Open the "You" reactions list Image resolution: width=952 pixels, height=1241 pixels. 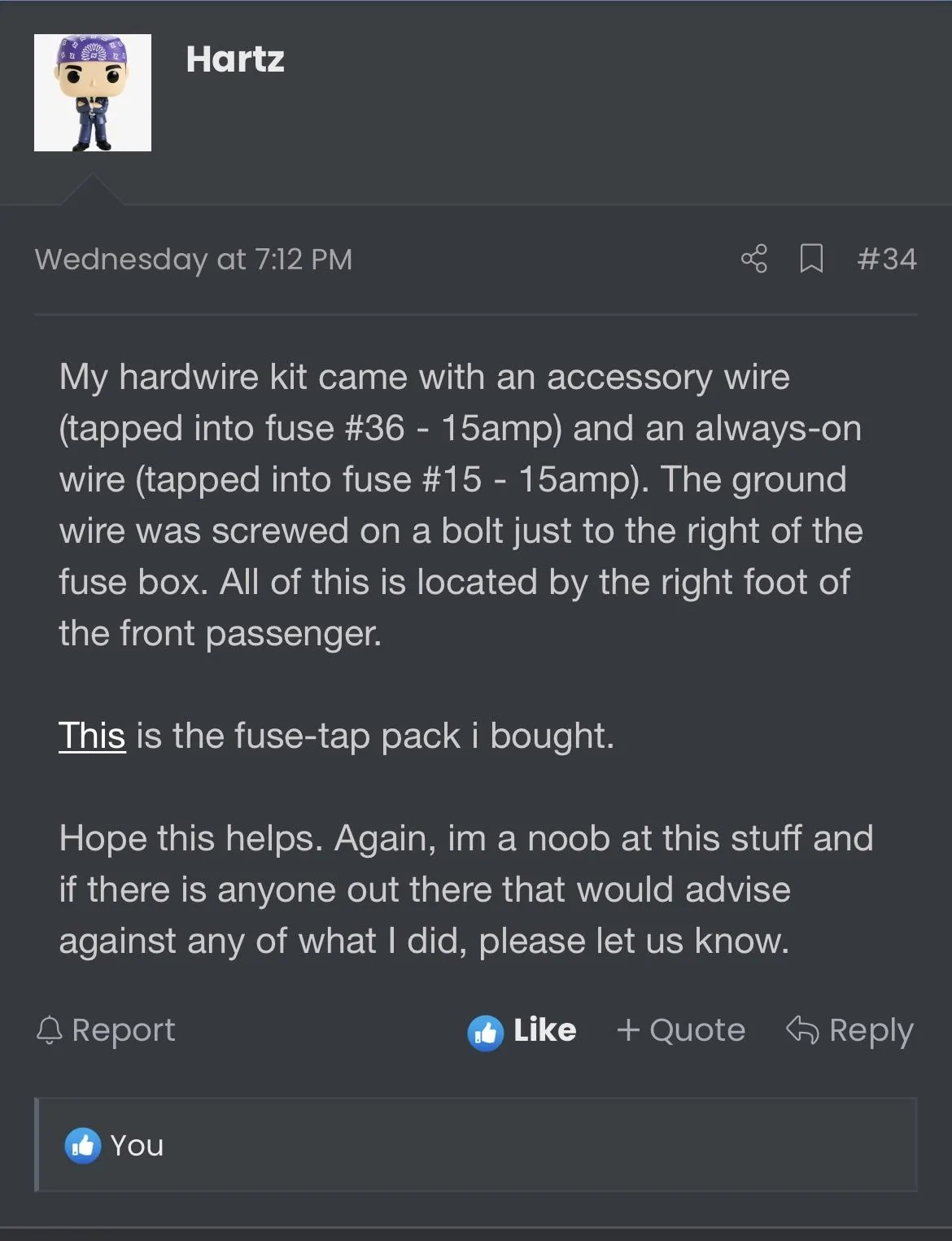tap(137, 1146)
